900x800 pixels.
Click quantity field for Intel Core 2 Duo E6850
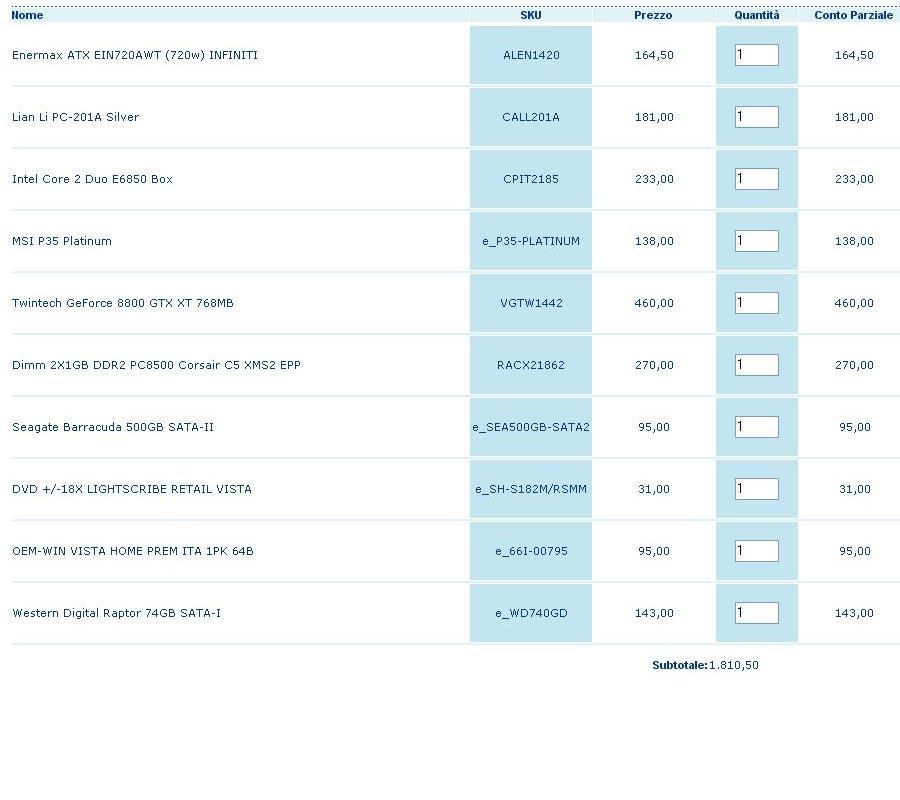pyautogui.click(x=757, y=179)
